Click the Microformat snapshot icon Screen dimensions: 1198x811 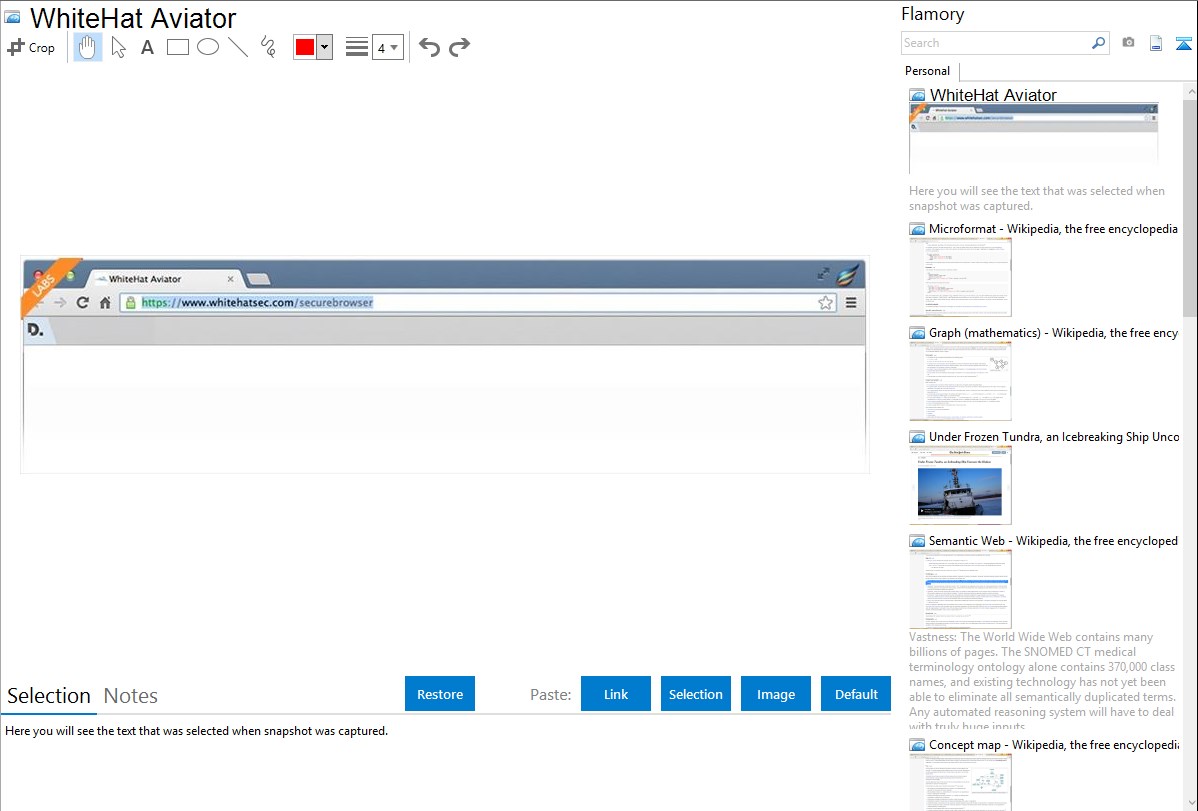pos(917,229)
